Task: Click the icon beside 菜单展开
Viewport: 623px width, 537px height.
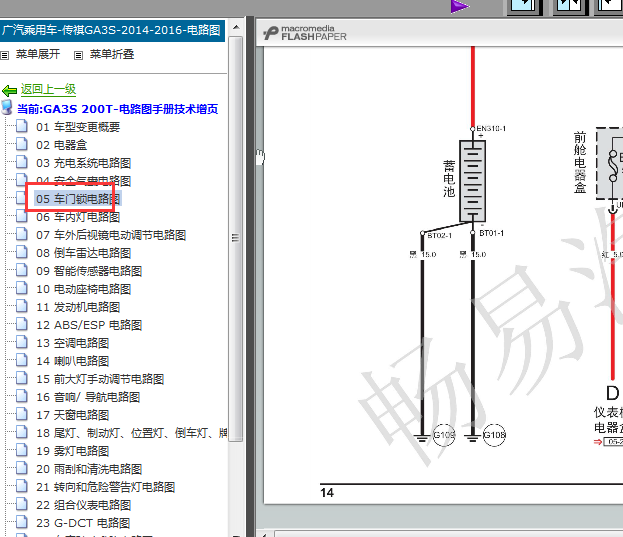Action: [4, 55]
